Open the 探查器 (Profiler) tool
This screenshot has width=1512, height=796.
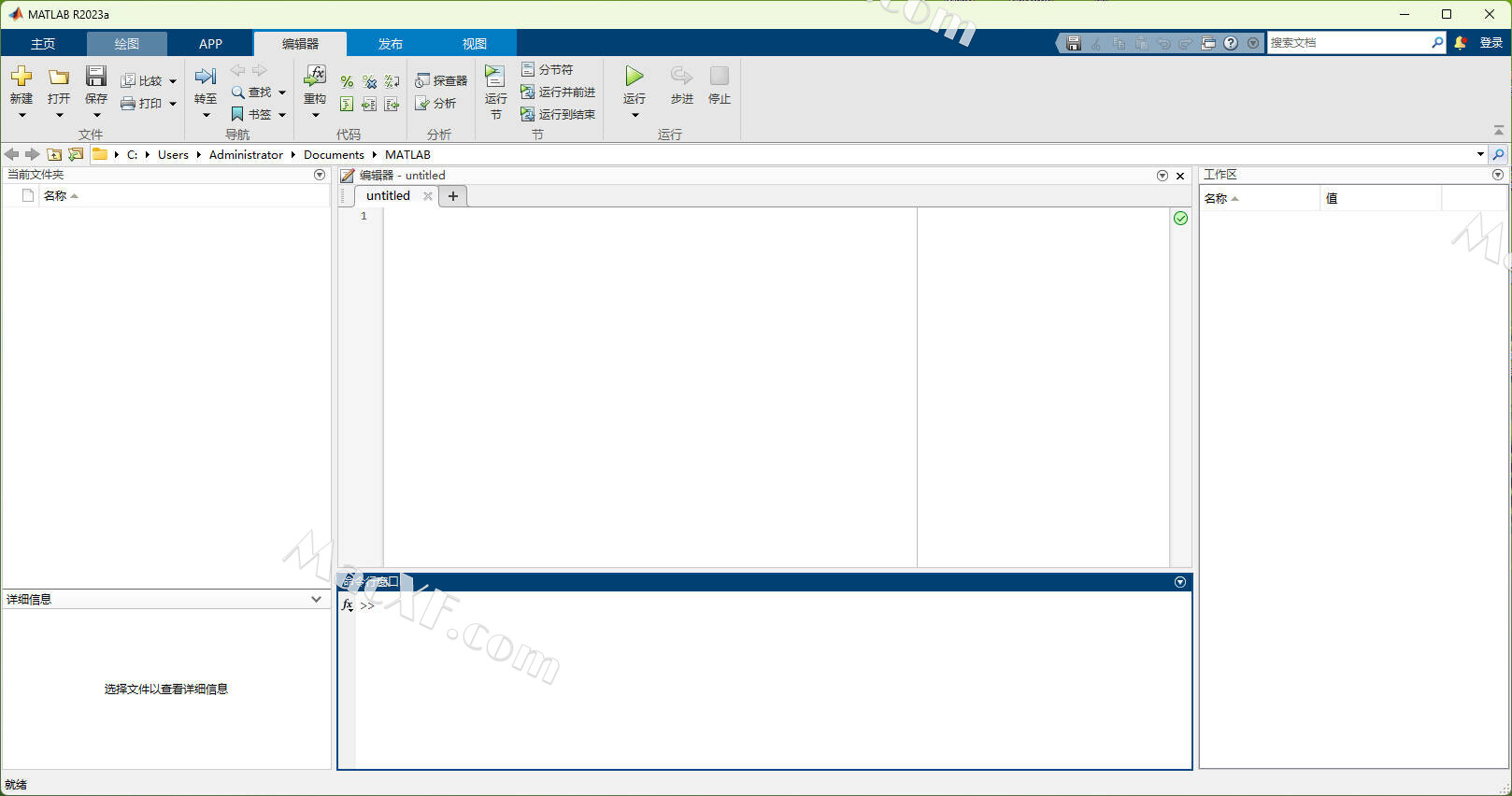click(x=441, y=81)
